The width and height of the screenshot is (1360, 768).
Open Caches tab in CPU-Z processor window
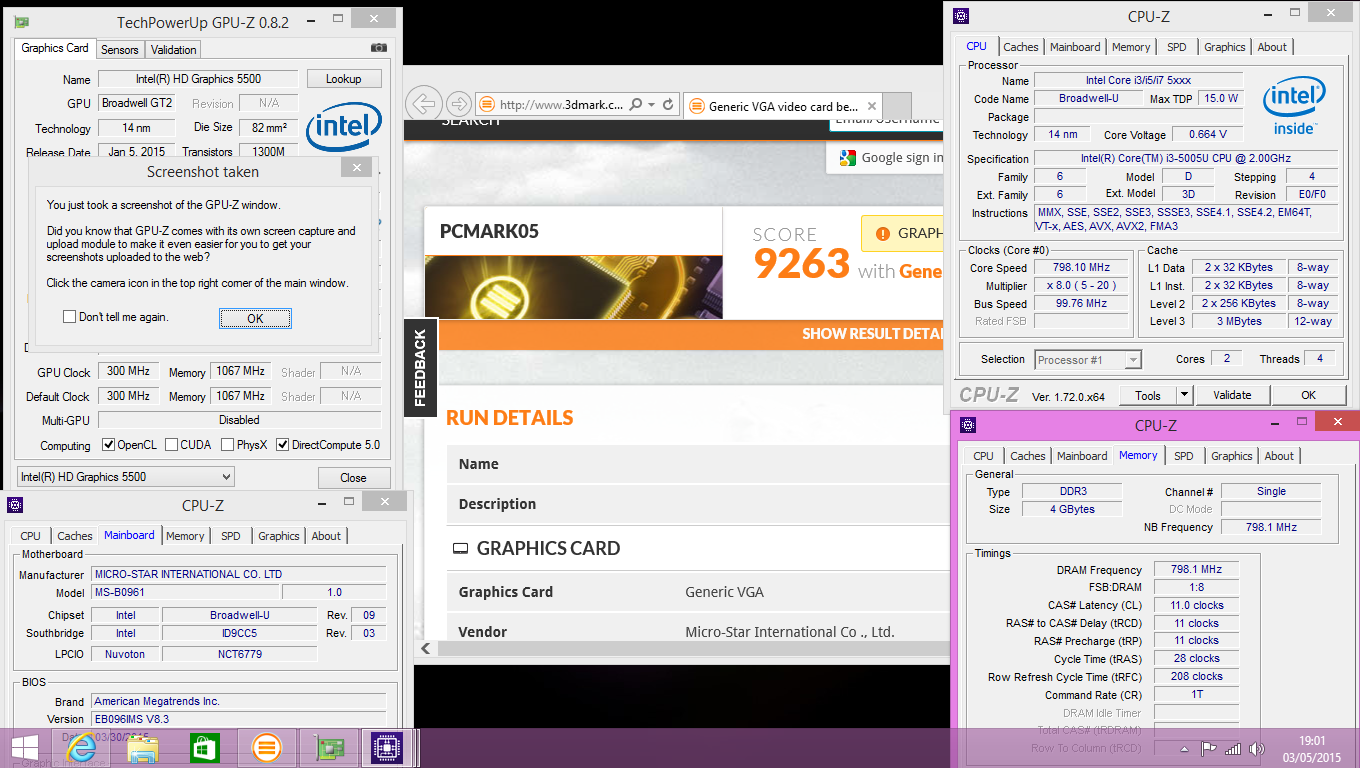1021,47
